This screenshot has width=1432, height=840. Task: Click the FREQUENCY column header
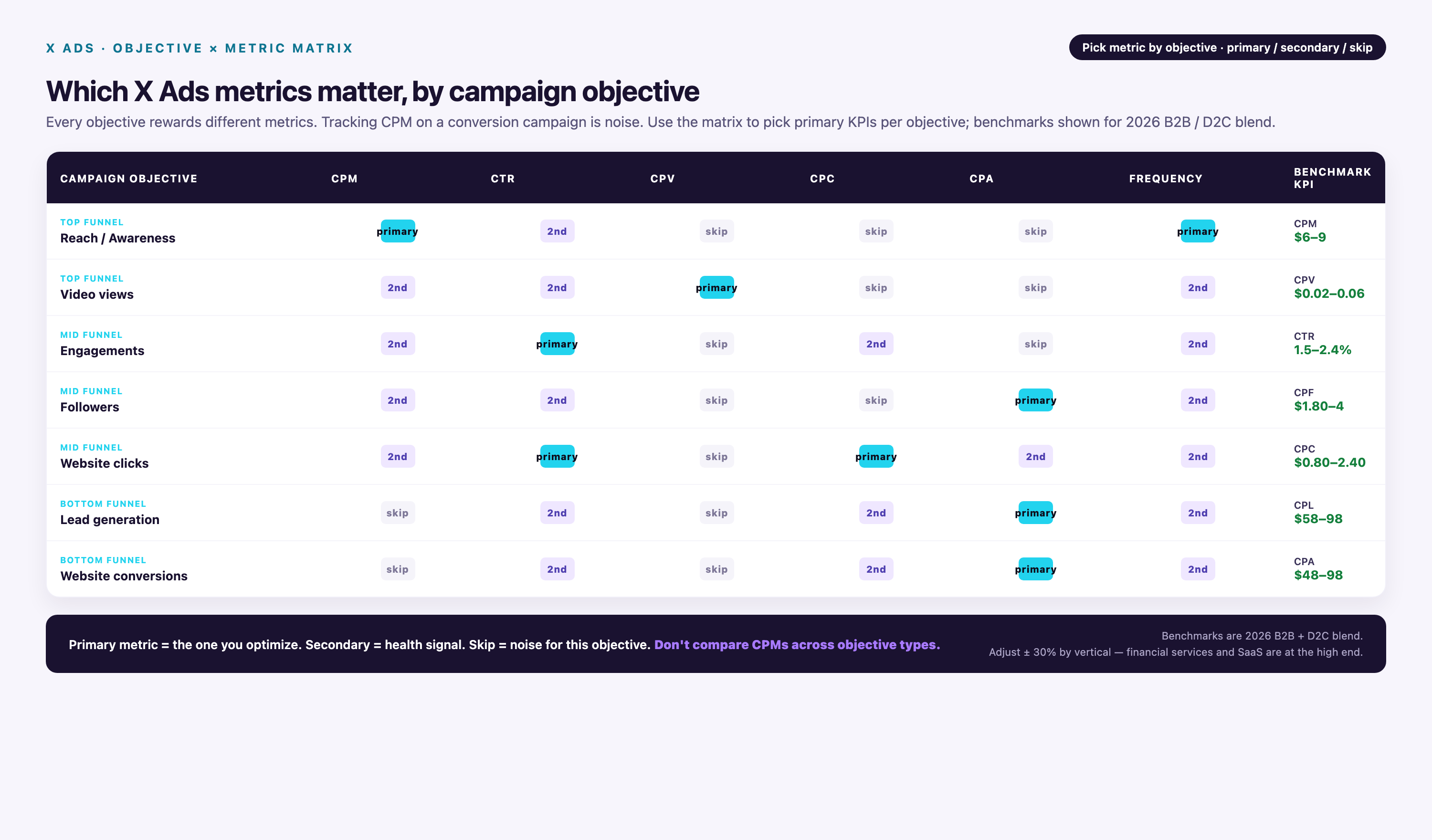click(1166, 178)
